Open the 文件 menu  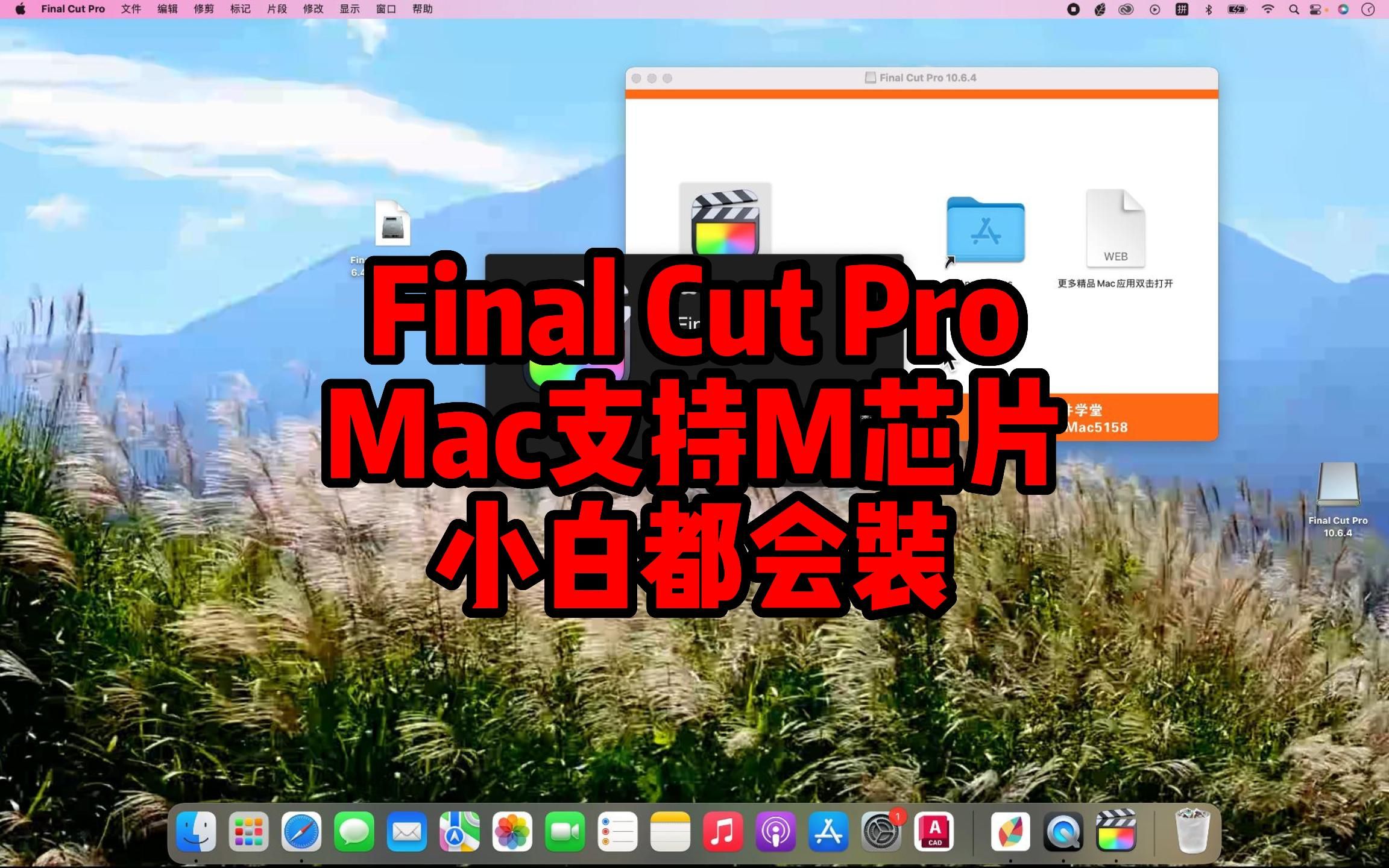tap(131, 9)
